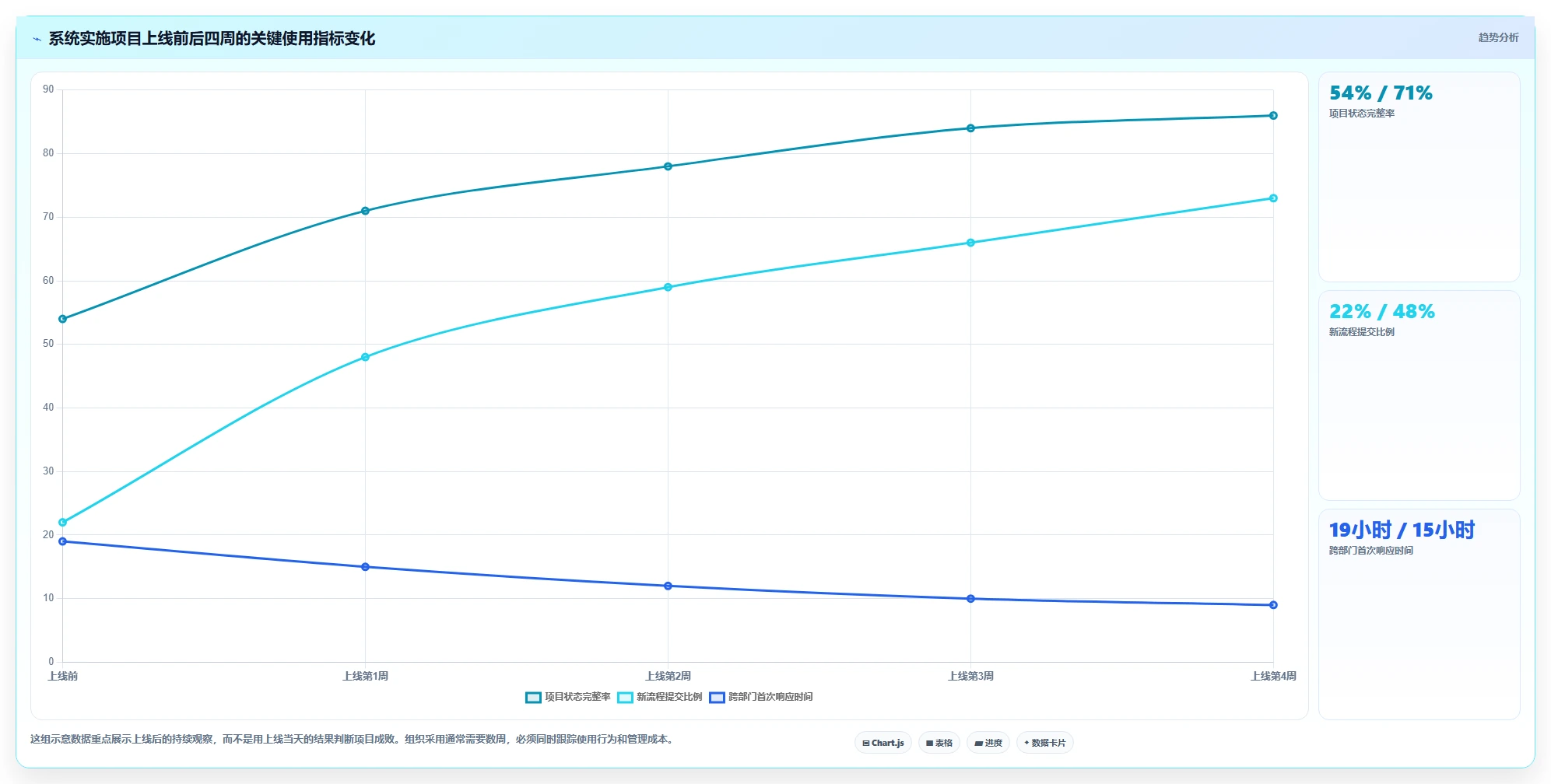Click the 趋势分析 label in the header
This screenshot has width=1551, height=784.
click(x=1498, y=37)
